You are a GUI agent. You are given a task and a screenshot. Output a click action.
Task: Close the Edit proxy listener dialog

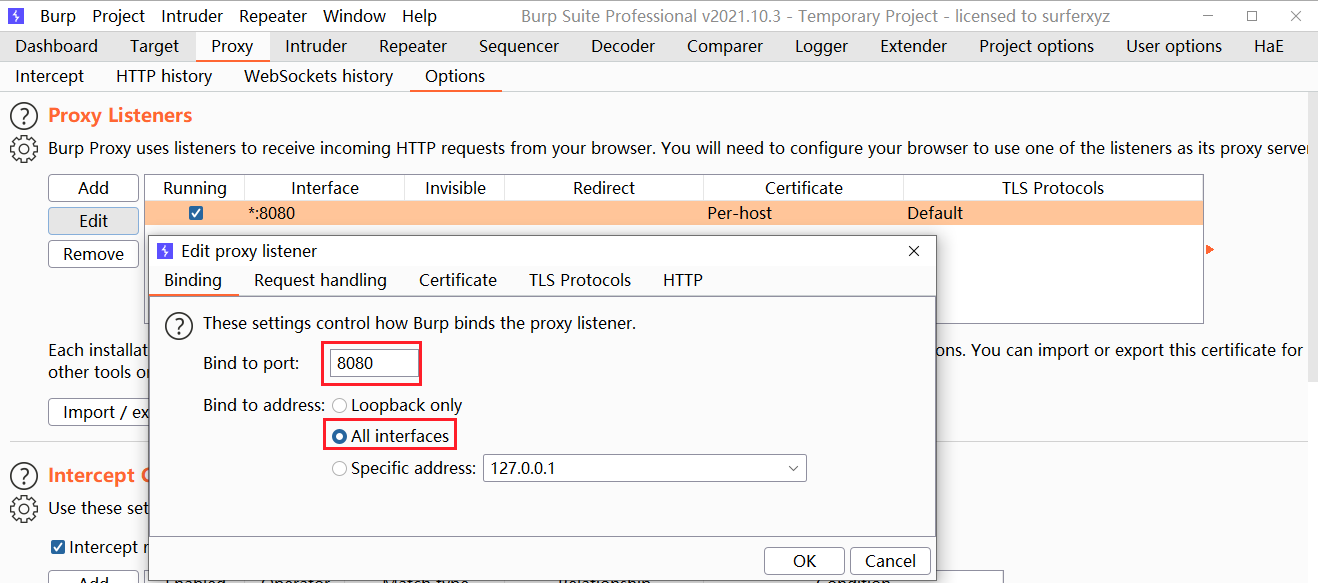(913, 252)
